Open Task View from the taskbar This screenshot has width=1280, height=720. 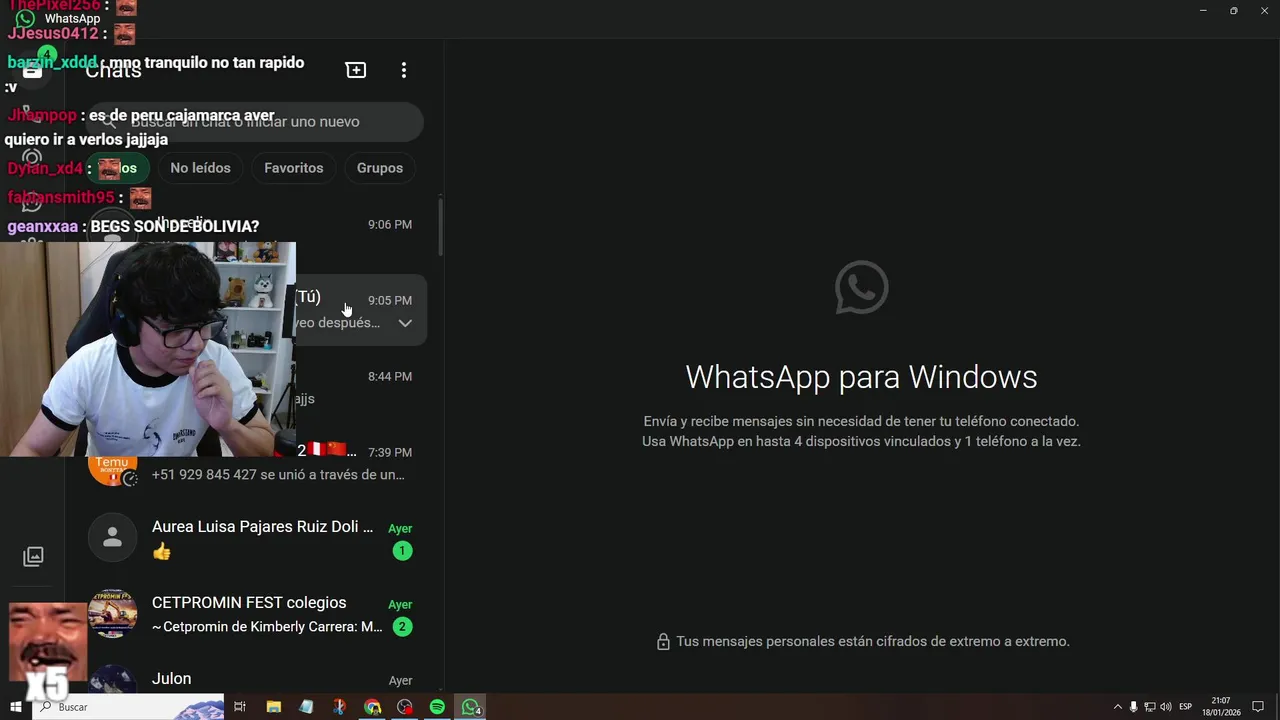pos(240,707)
